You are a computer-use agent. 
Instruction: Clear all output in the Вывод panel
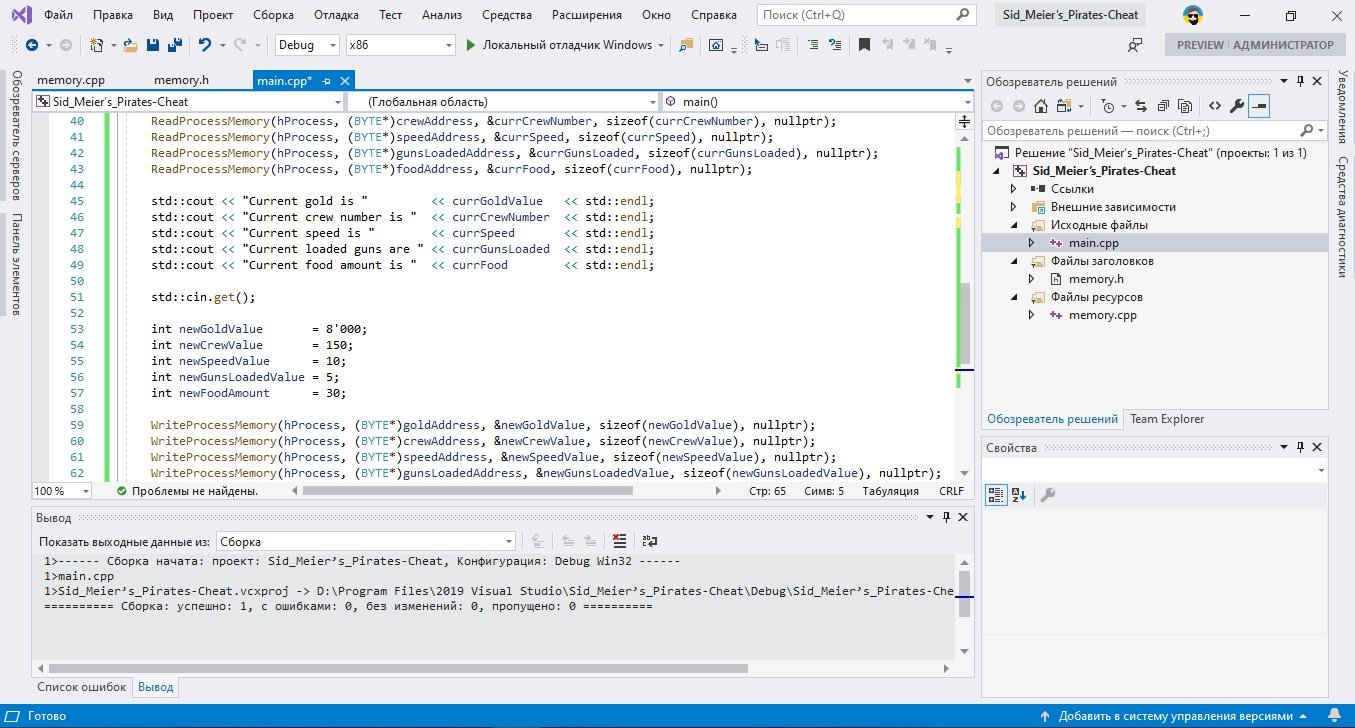[620, 541]
